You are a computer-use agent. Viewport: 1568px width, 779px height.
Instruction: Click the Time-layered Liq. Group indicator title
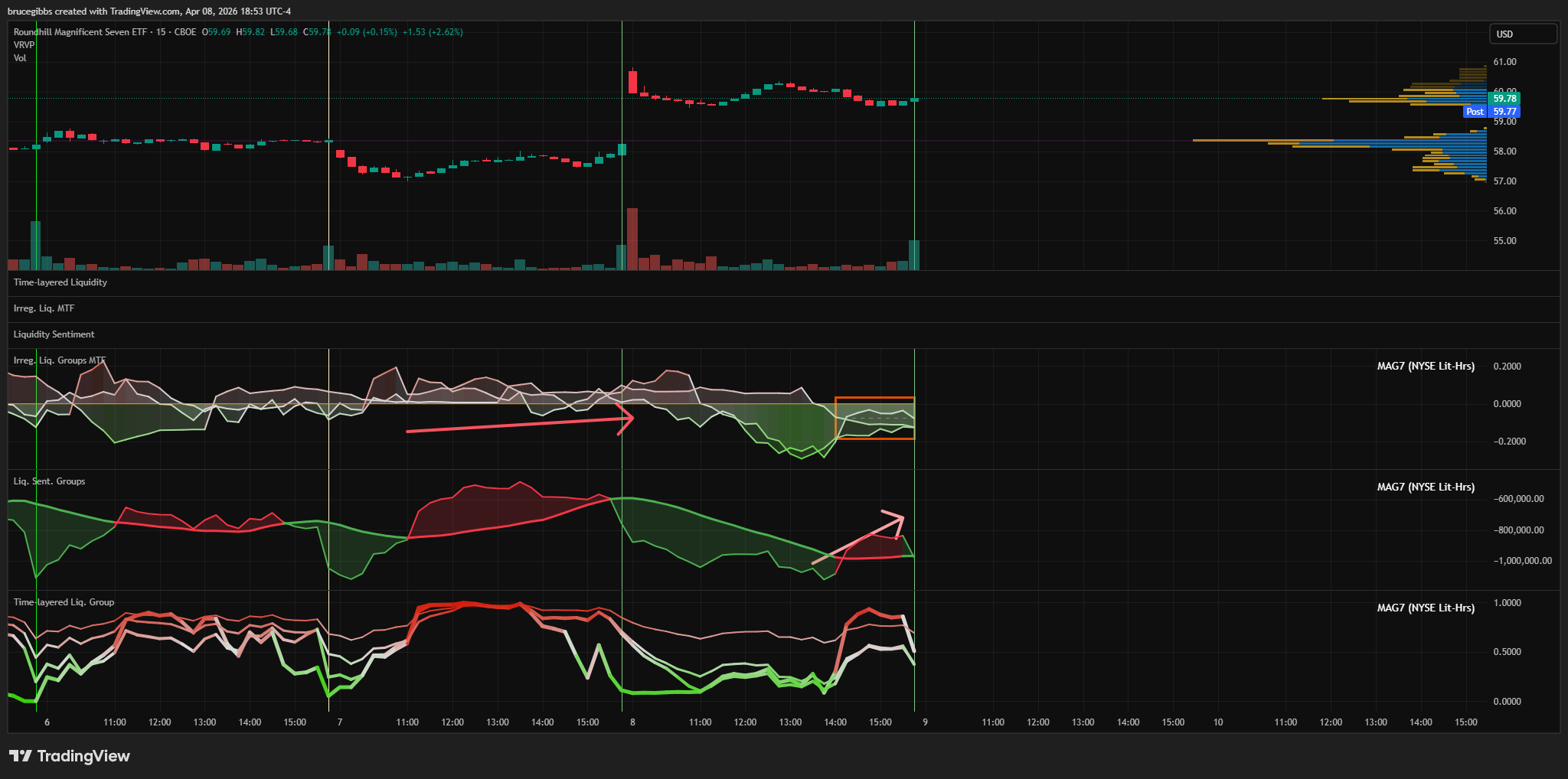pos(64,602)
